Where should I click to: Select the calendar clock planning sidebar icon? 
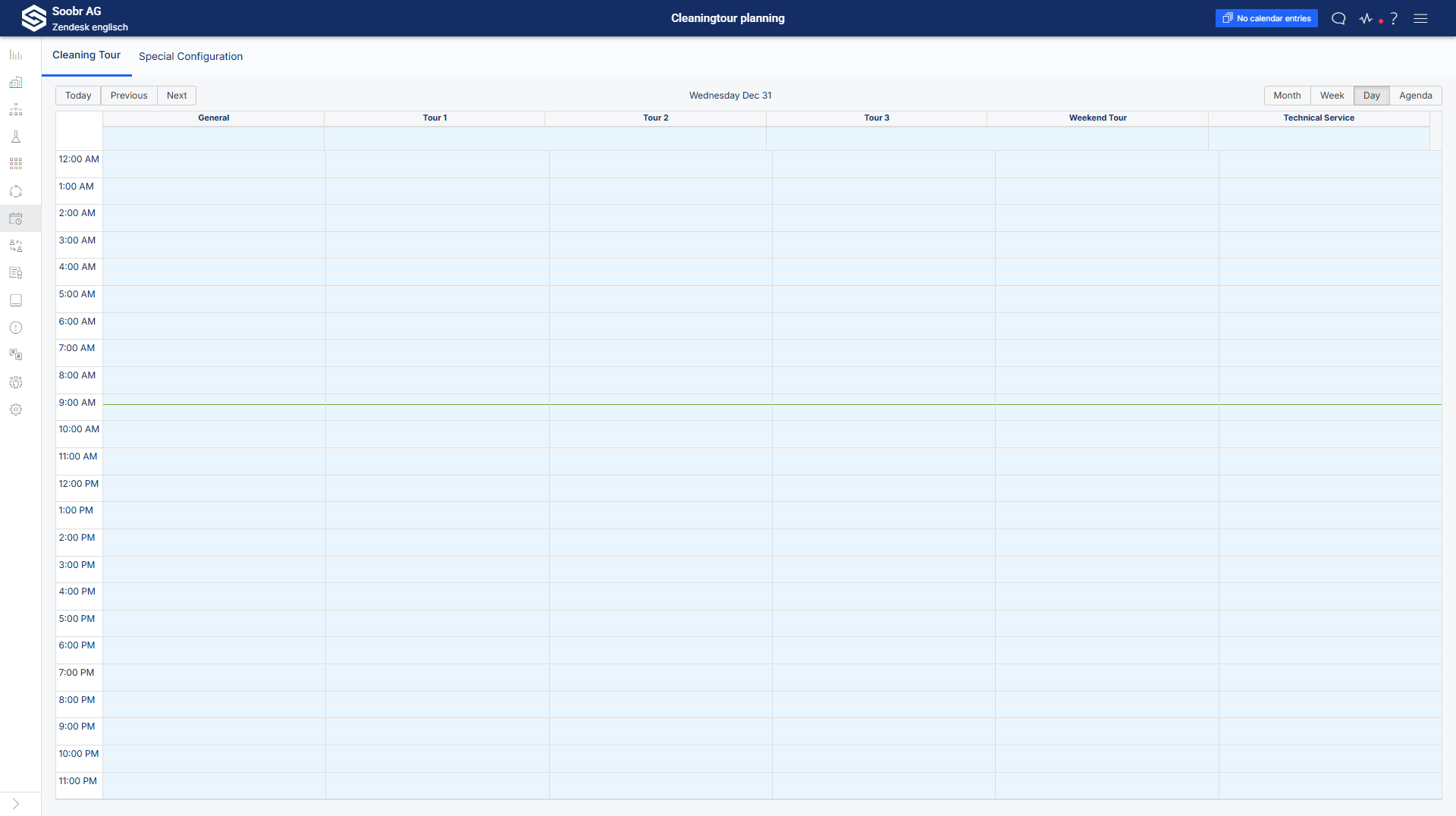16,219
